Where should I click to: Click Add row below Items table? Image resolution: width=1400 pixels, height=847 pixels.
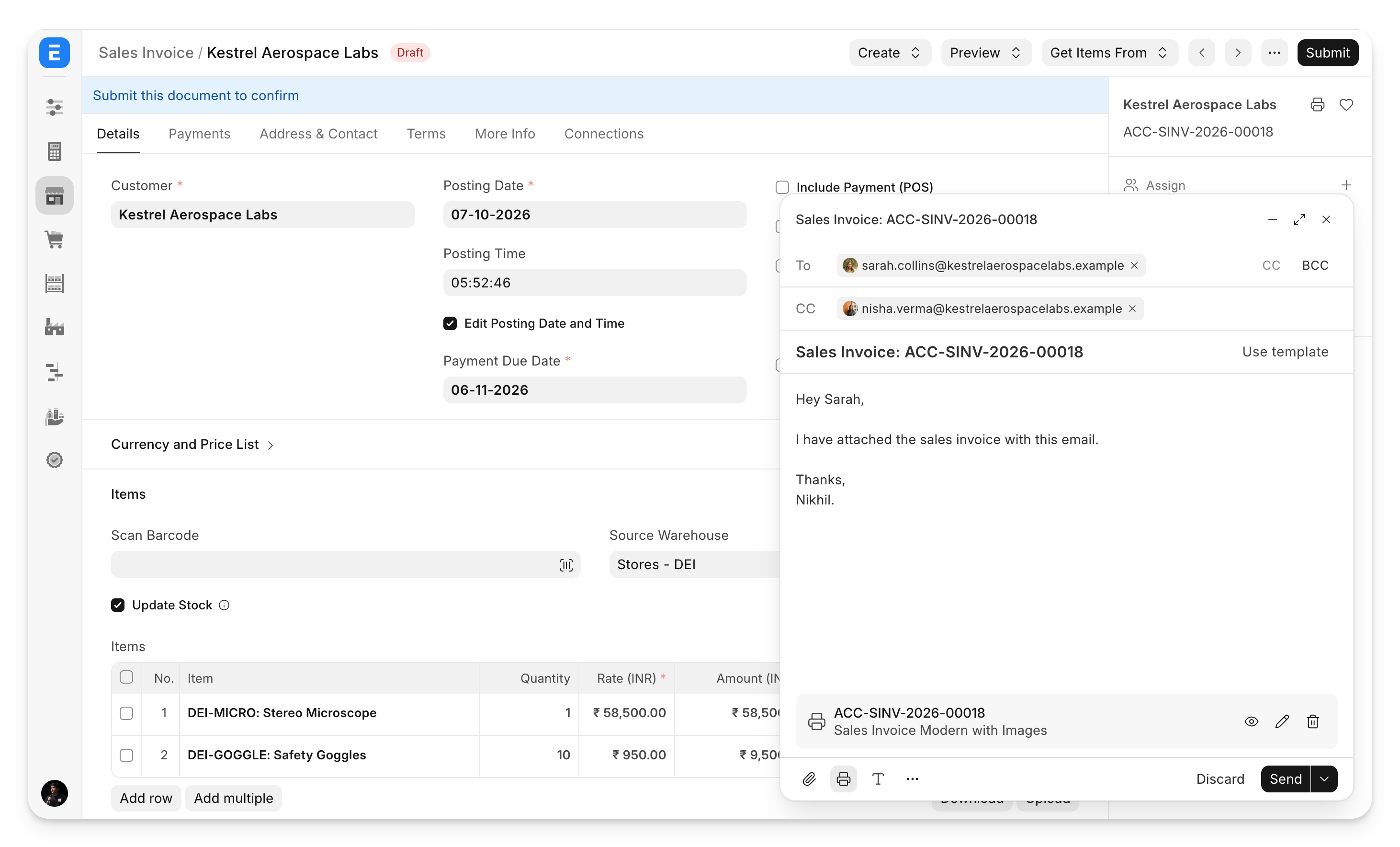click(x=146, y=798)
